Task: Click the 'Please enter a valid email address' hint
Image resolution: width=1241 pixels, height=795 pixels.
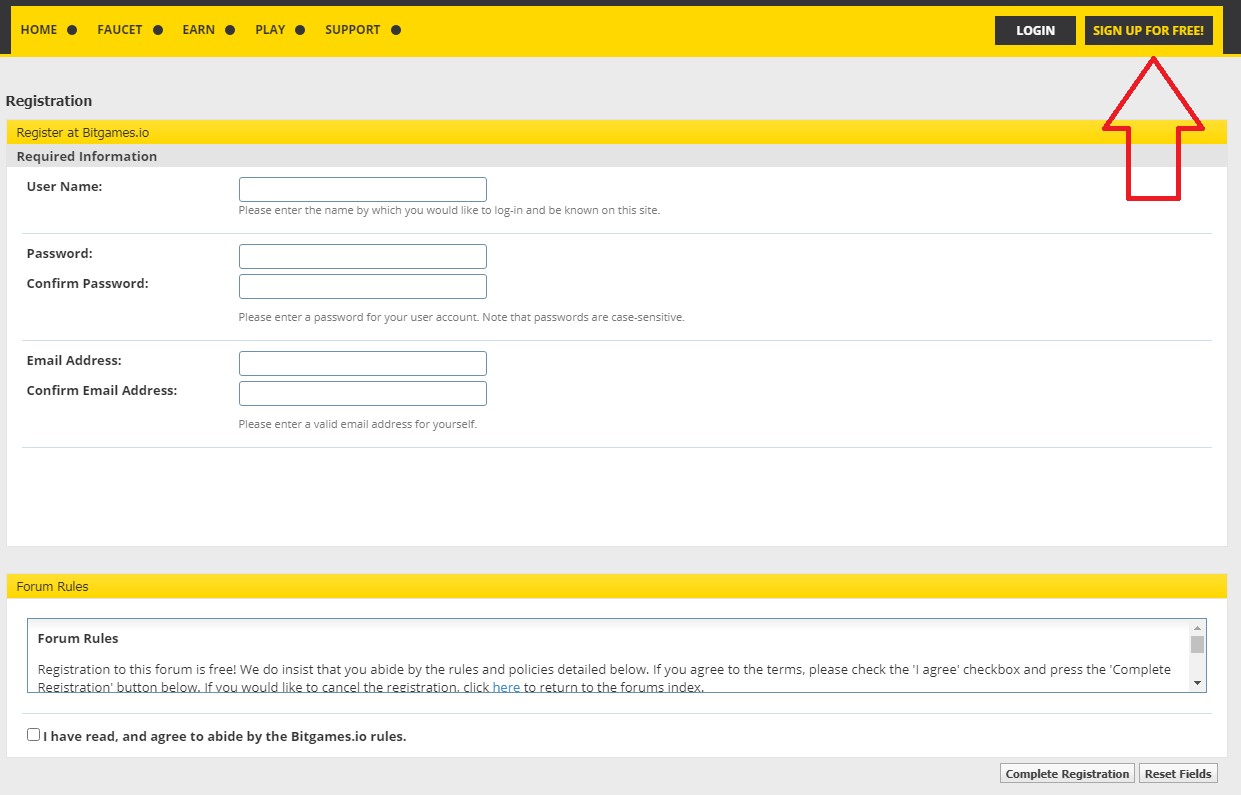Action: pos(358,424)
